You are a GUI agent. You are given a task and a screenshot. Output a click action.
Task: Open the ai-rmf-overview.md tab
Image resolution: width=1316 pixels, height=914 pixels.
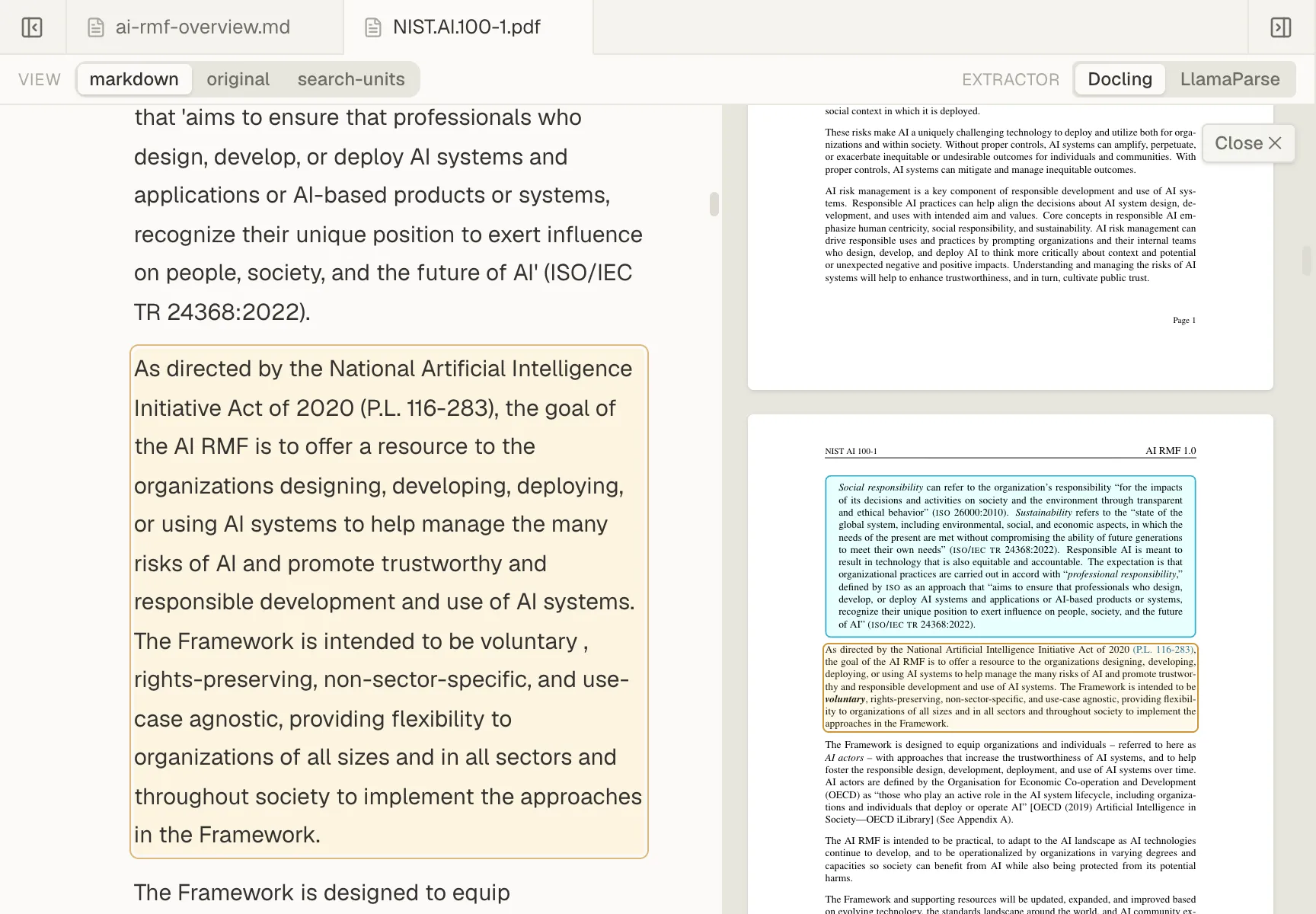[204, 27]
